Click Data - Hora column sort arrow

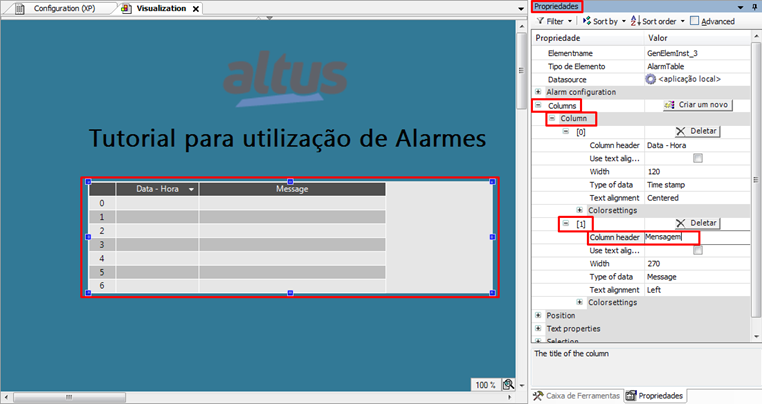[x=191, y=189]
